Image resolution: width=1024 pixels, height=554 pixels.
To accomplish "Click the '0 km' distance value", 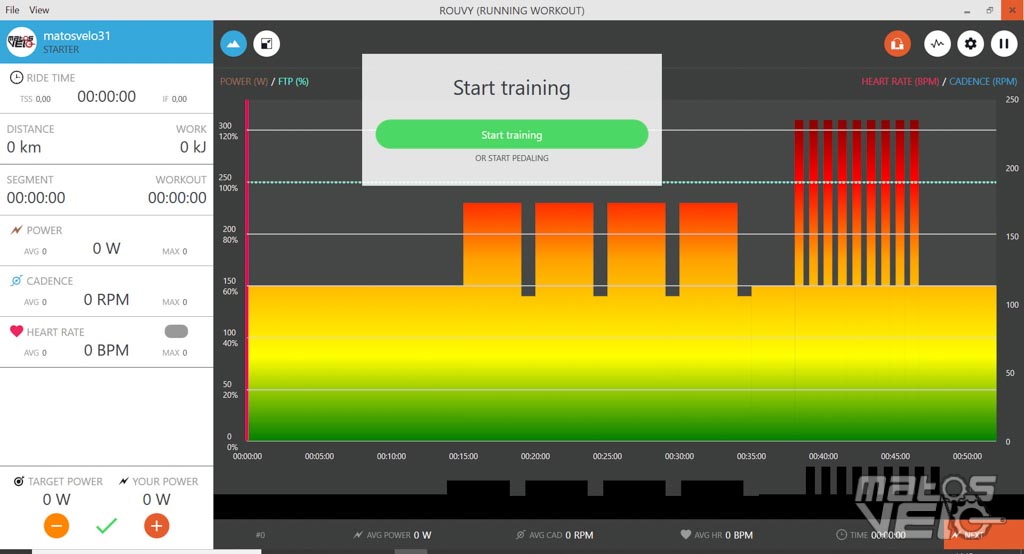I will 24,147.
